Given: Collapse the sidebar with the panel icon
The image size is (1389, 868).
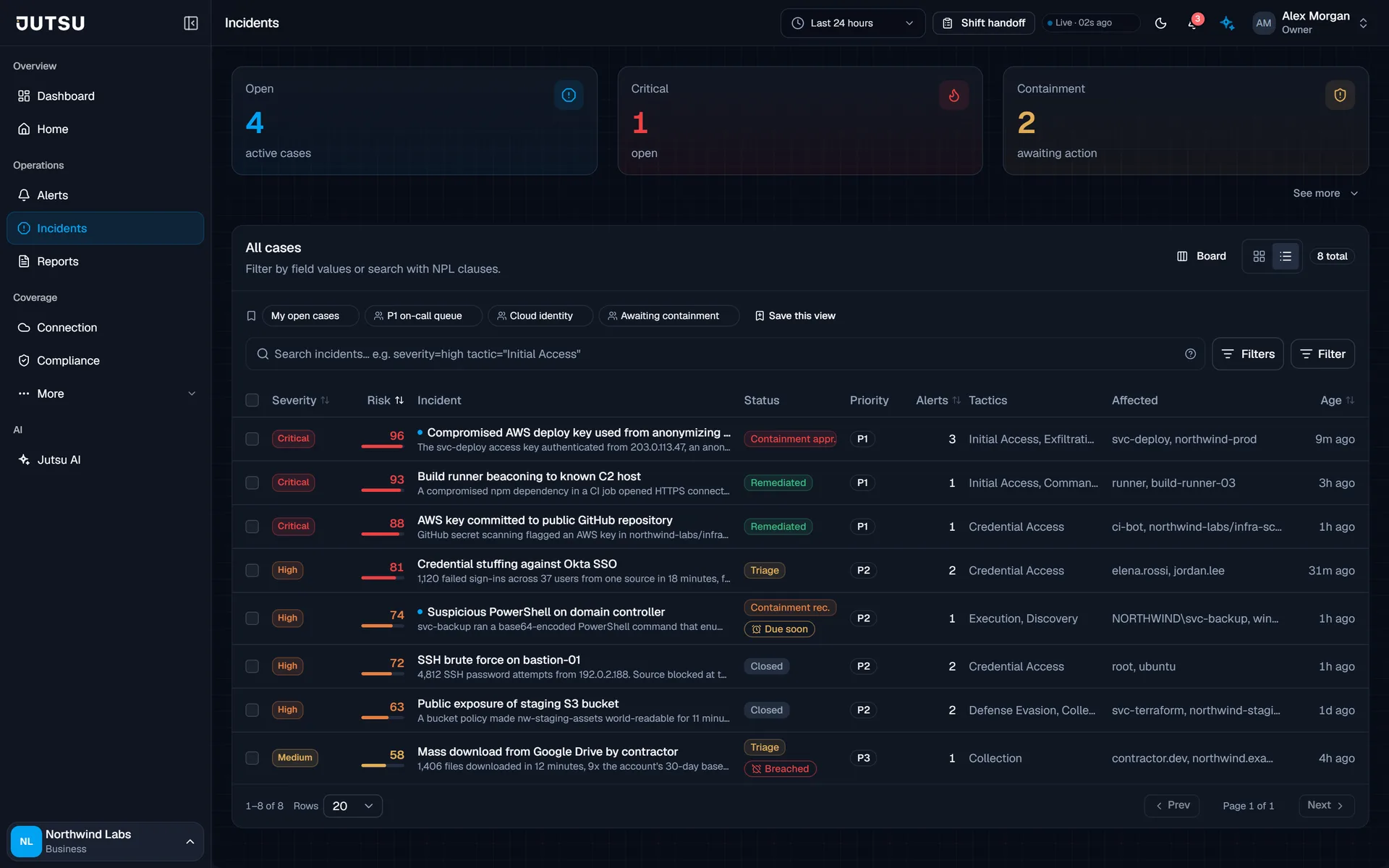Looking at the screenshot, I should [x=191, y=23].
